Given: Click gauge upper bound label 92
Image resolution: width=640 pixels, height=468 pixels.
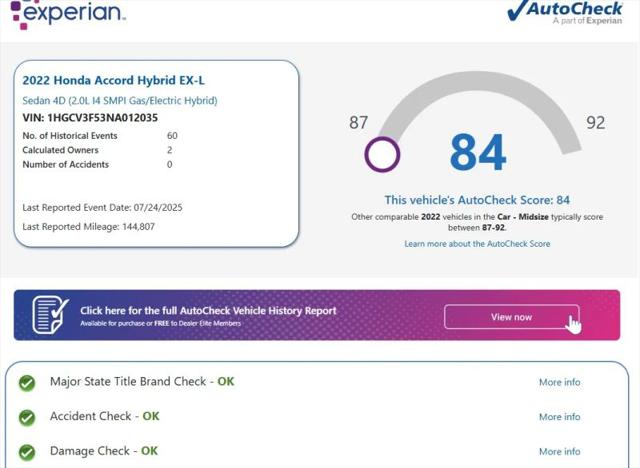Looking at the screenshot, I should 596,122.
